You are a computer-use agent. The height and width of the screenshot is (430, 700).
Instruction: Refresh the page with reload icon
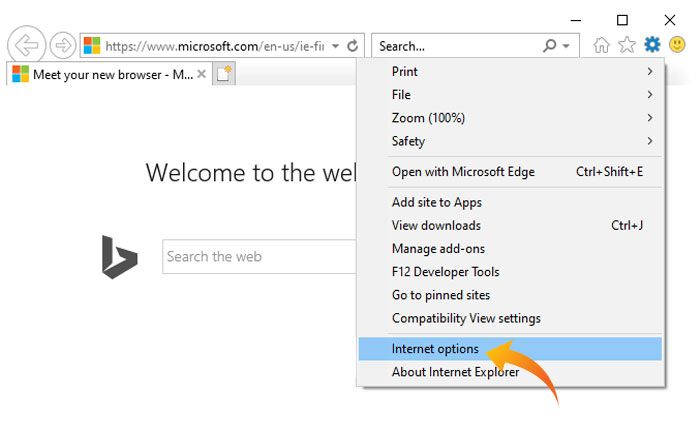(x=353, y=46)
